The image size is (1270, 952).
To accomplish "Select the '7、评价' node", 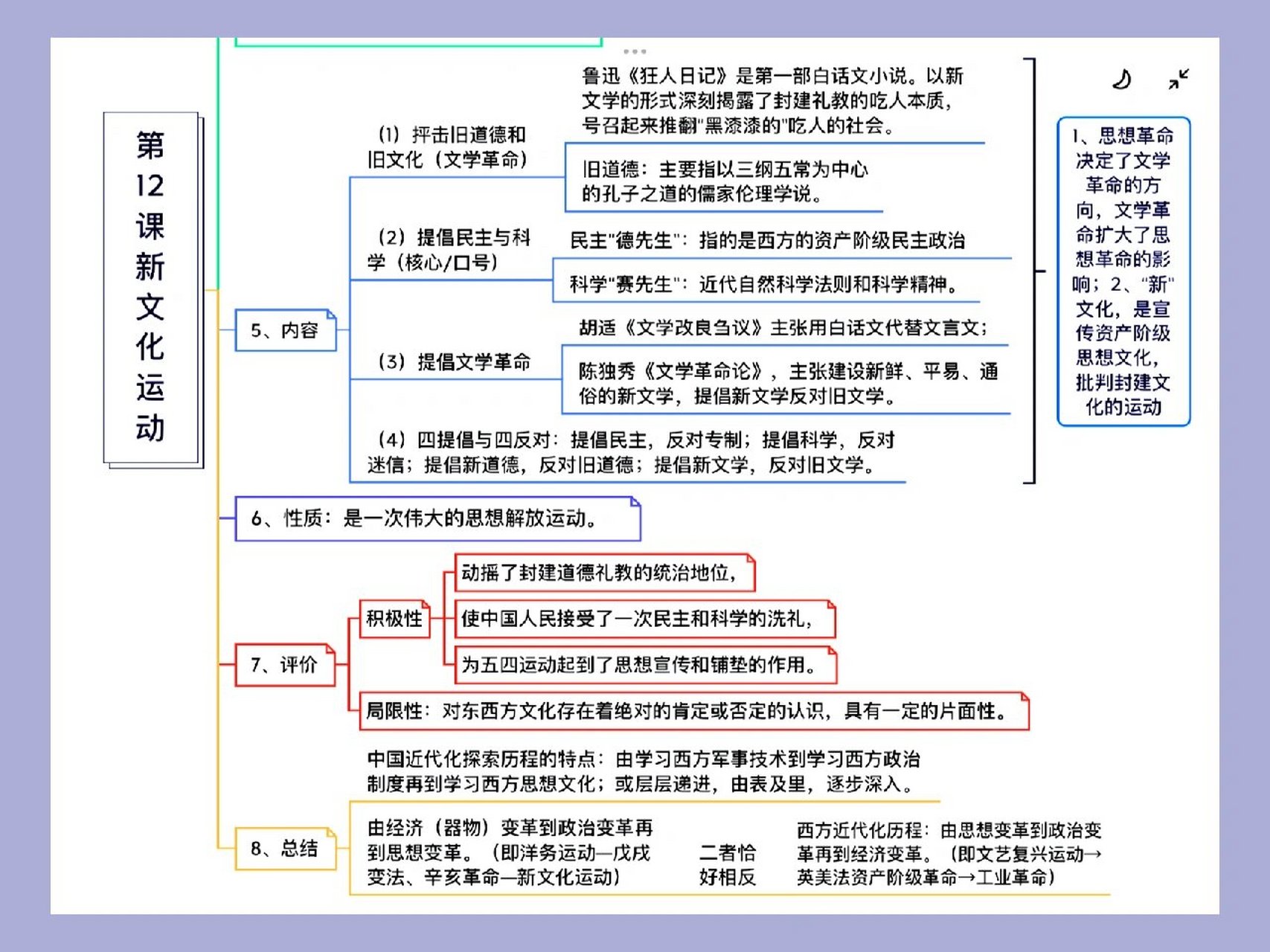I will (285, 664).
